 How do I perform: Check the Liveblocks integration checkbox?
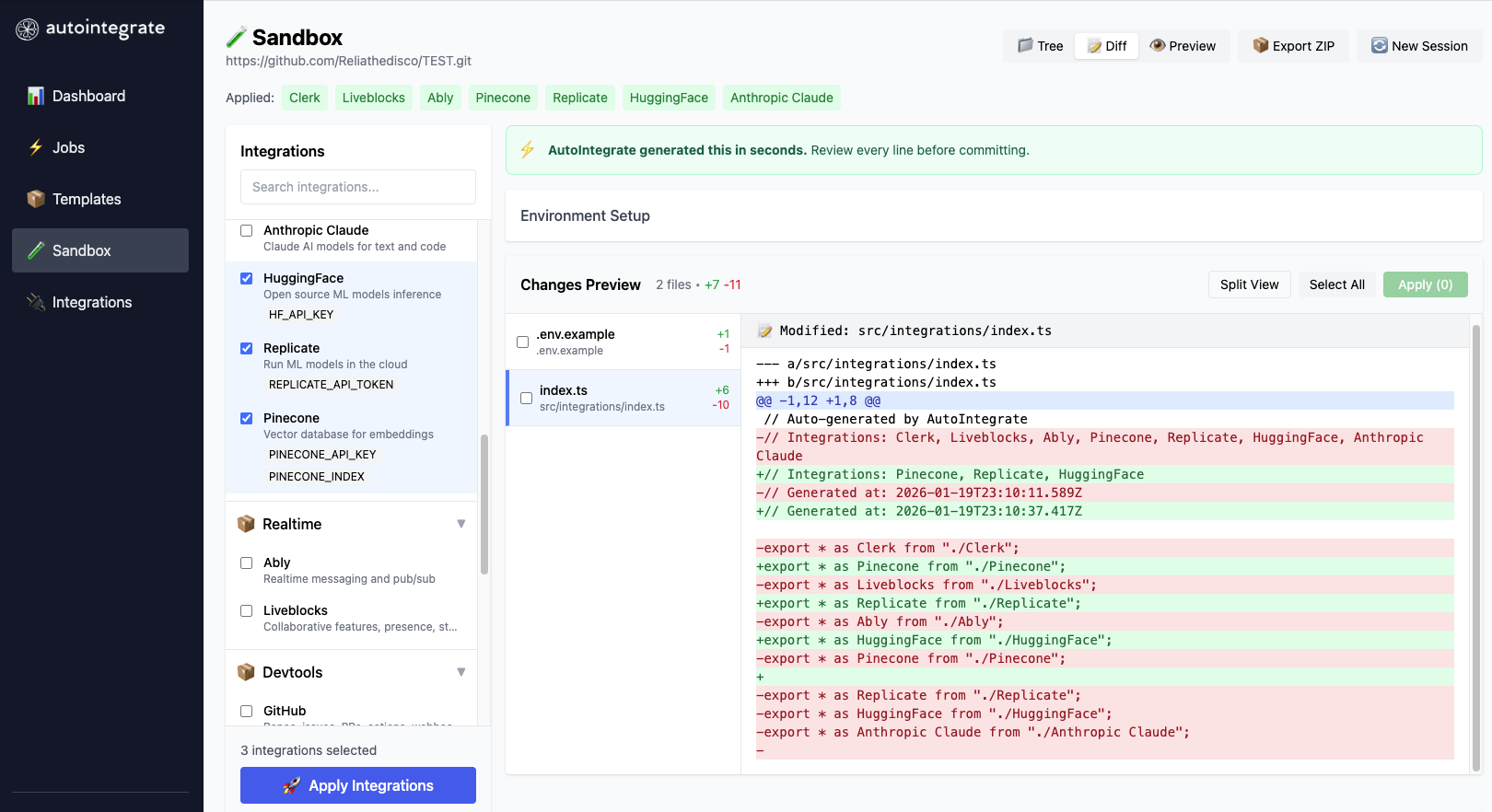click(x=246, y=610)
